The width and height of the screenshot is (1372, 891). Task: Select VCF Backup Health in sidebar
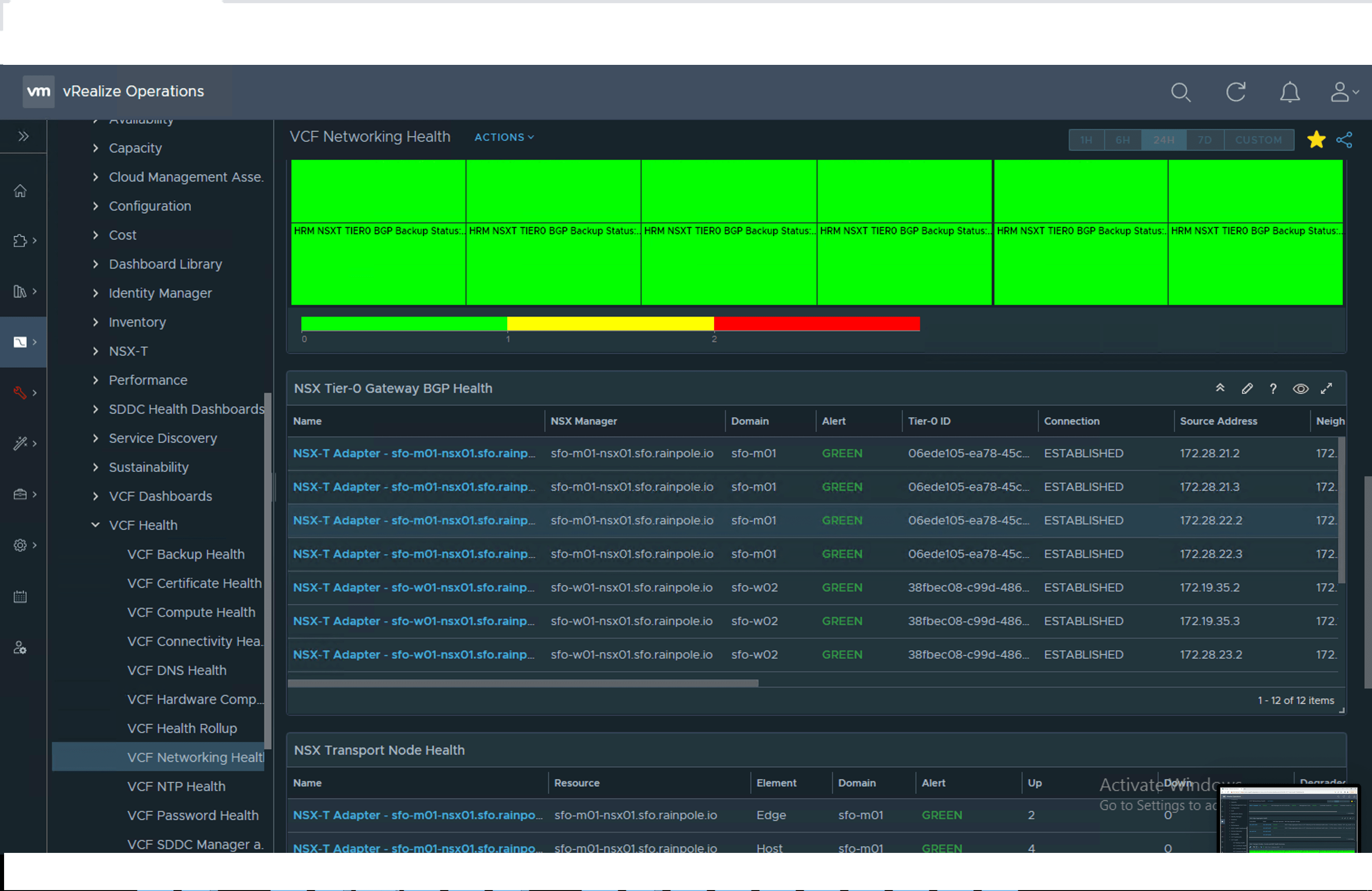tap(186, 554)
